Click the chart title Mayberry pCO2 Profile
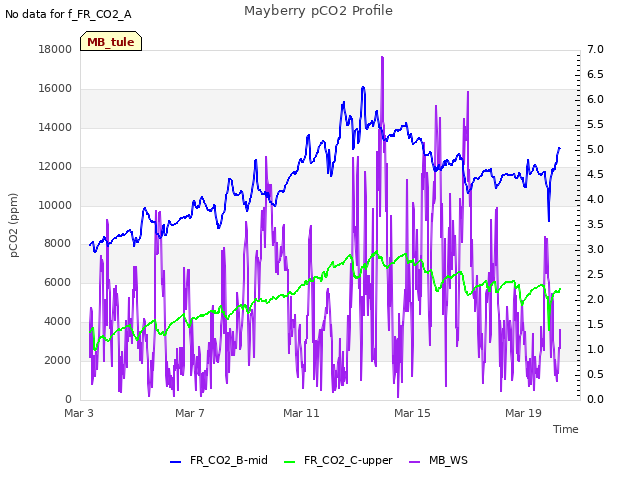Viewport: 640px width, 480px height. (318, 11)
